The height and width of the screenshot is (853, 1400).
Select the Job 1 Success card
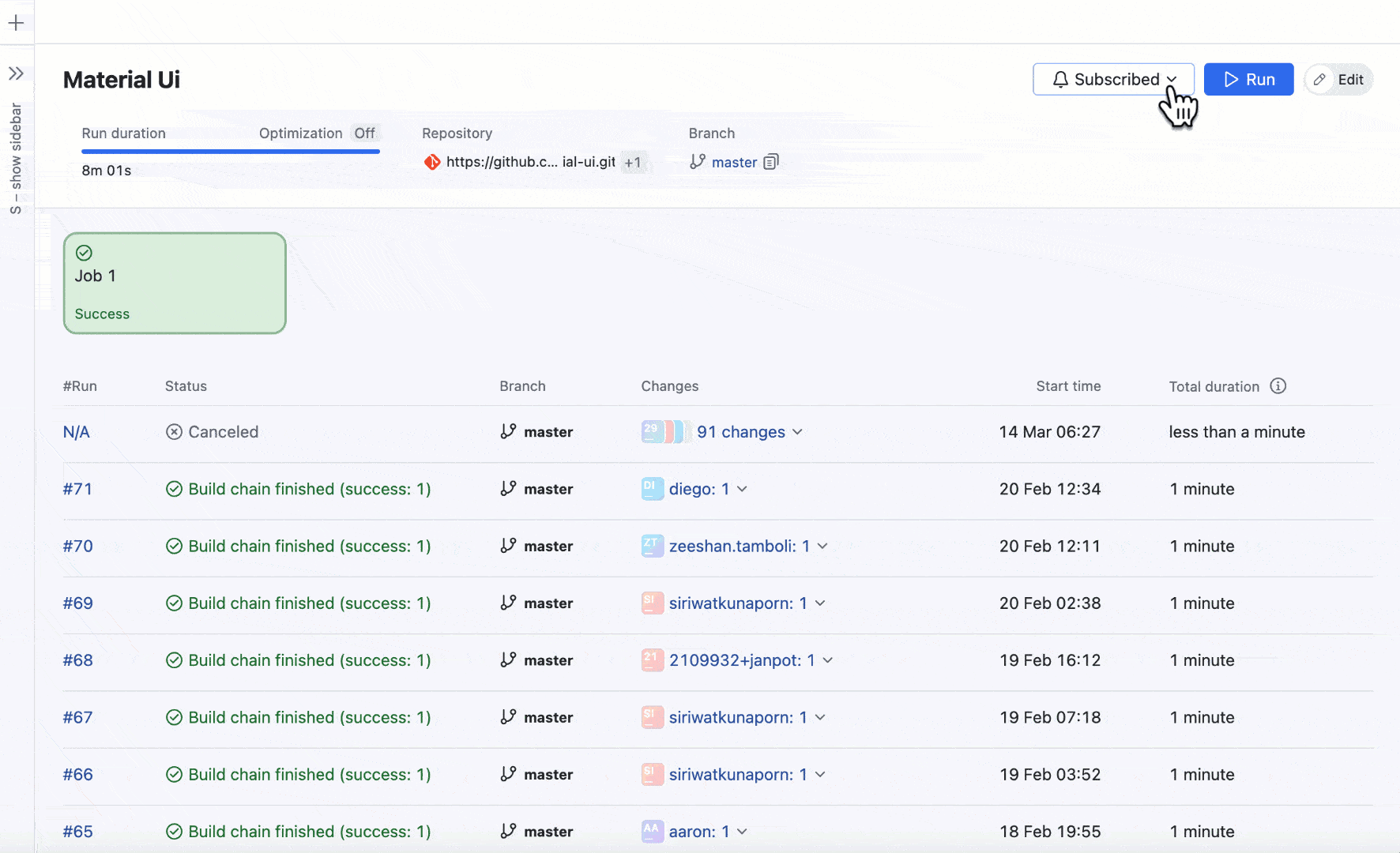[x=175, y=283]
